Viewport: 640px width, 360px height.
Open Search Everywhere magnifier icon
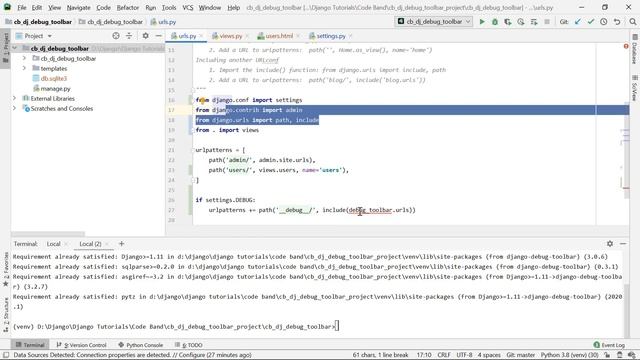632,22
